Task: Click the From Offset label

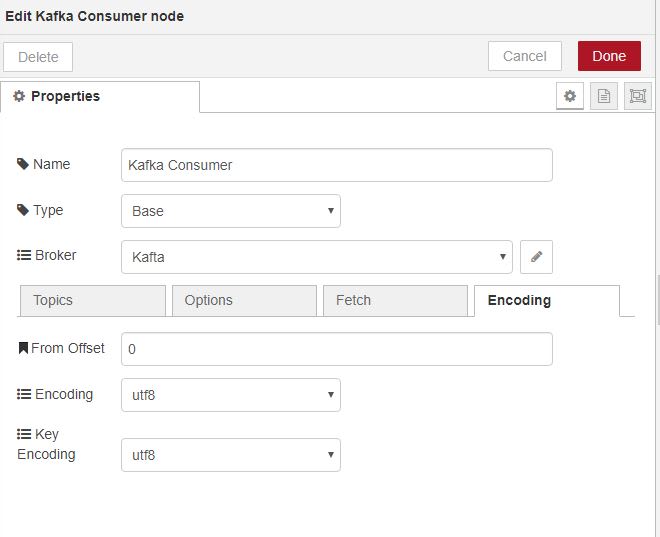Action: coord(68,348)
